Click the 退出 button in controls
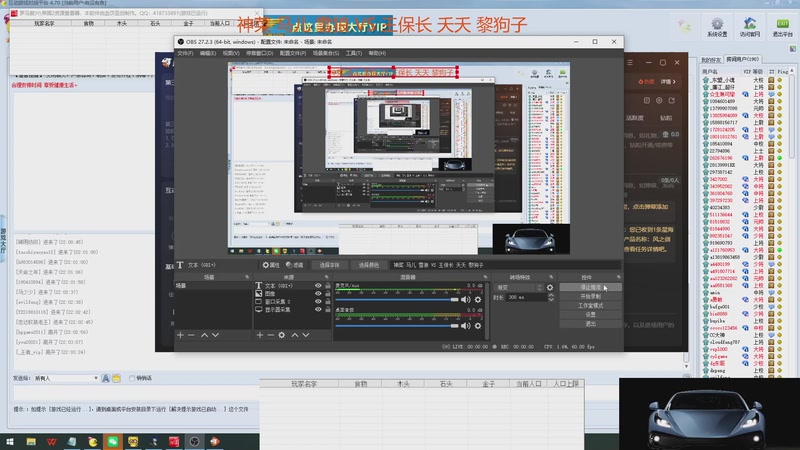 point(590,324)
